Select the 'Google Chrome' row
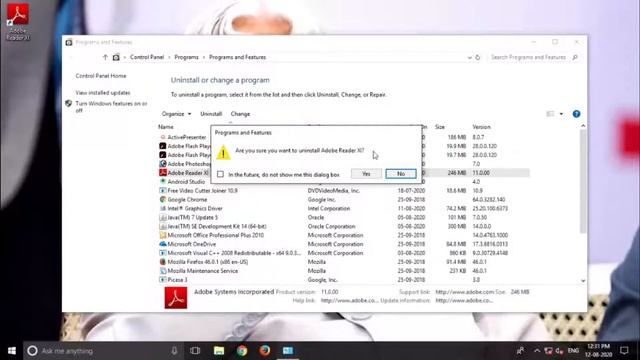640x360 pixels. tap(344, 200)
